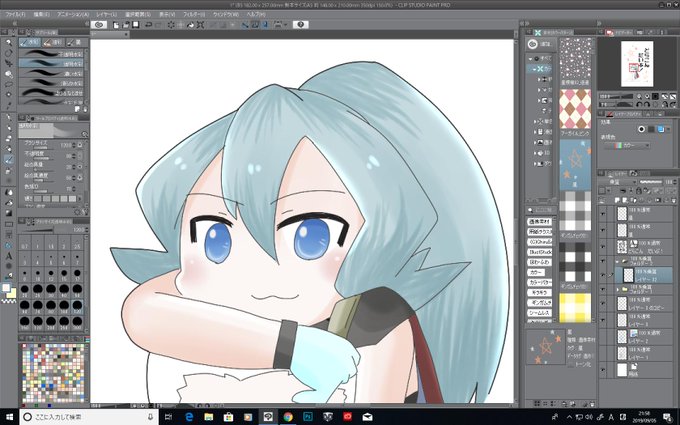Click the キラキラ tag button

pyautogui.click(x=539, y=292)
